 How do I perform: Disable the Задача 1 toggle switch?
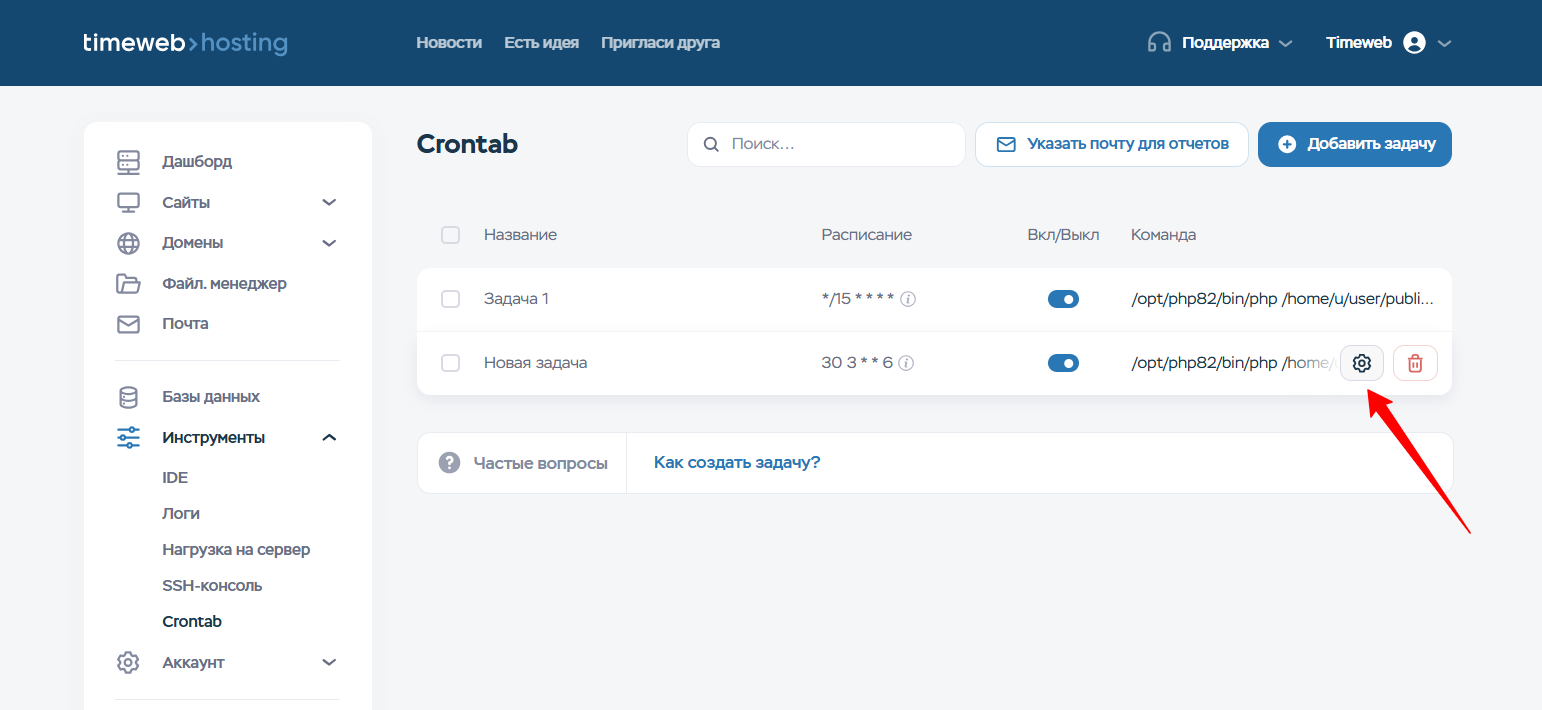pyautogui.click(x=1063, y=299)
